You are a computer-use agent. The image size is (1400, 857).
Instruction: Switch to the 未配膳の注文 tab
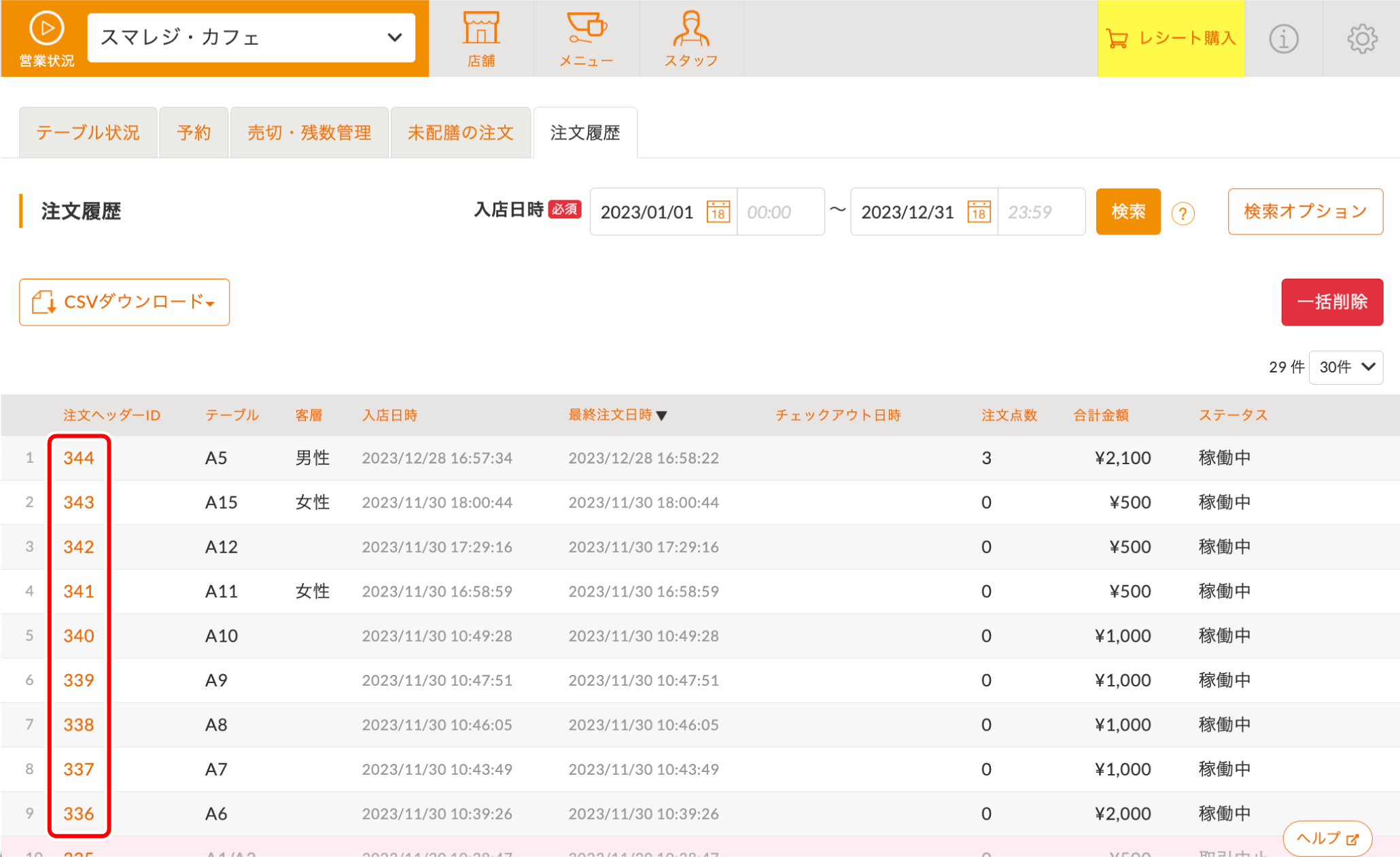pos(461,133)
